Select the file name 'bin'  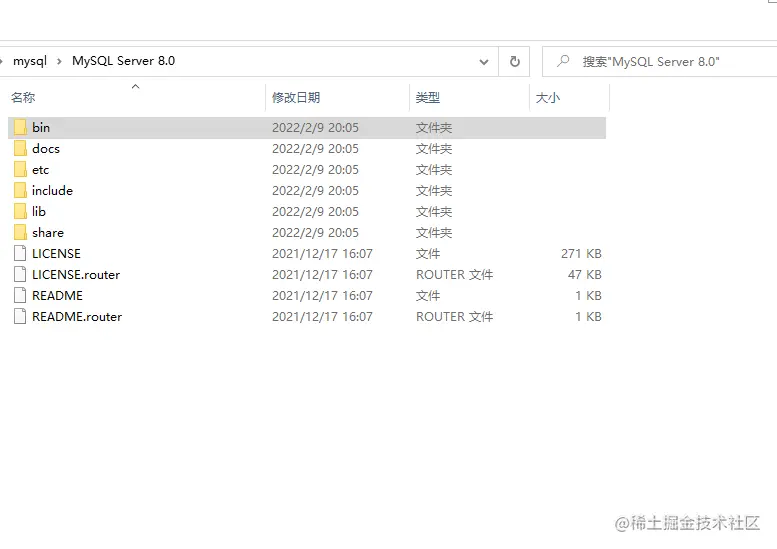click(41, 127)
